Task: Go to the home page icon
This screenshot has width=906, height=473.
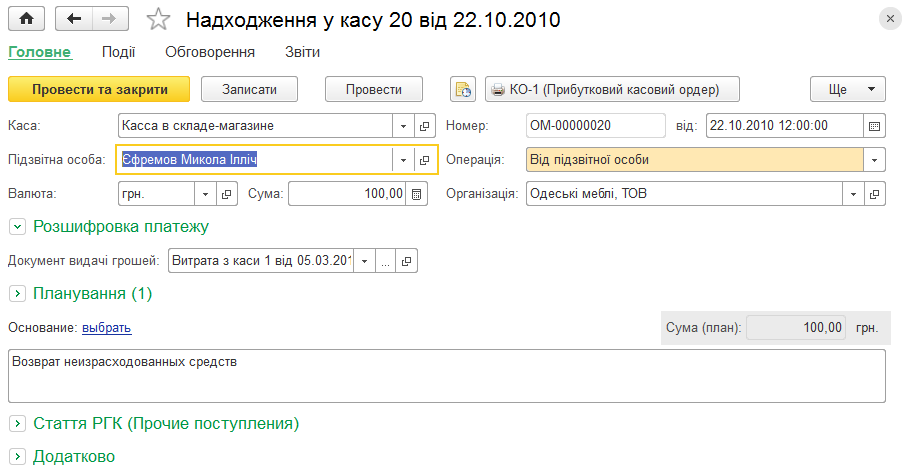Action: pyautogui.click(x=27, y=19)
